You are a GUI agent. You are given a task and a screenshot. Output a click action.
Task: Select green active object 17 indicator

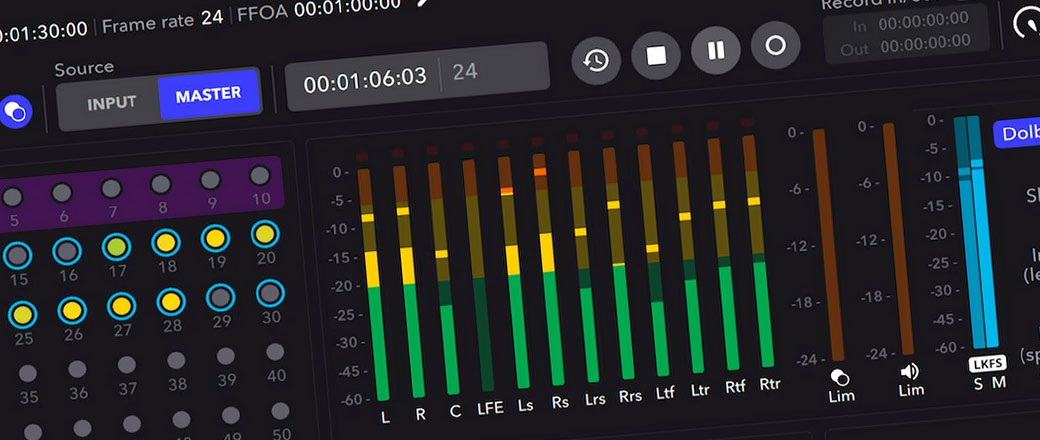pos(117,247)
